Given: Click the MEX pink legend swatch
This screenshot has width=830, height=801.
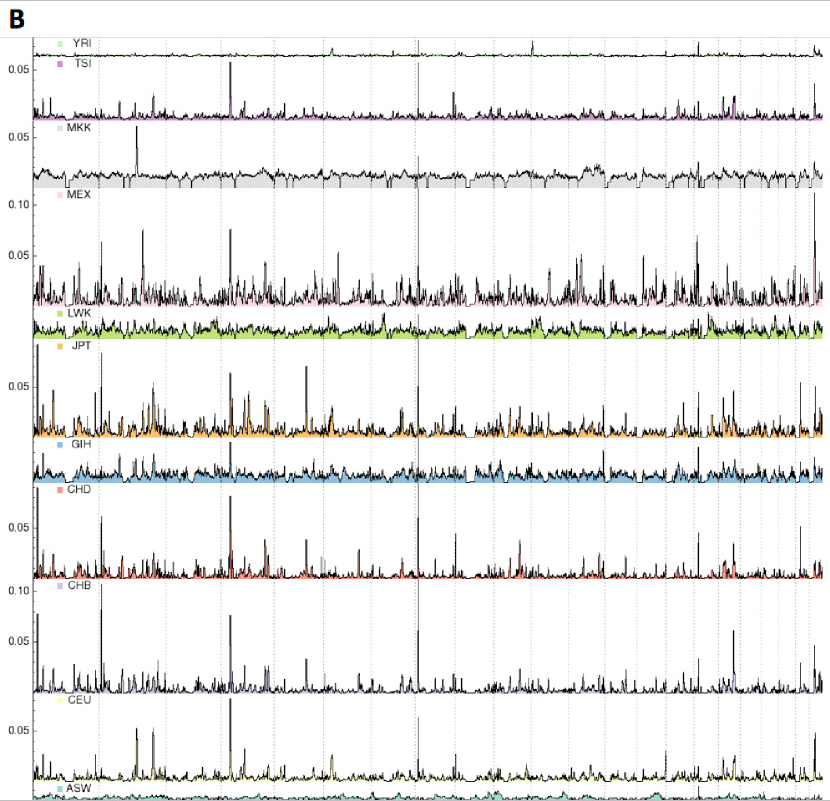Looking at the screenshot, I should pyautogui.click(x=60, y=195).
